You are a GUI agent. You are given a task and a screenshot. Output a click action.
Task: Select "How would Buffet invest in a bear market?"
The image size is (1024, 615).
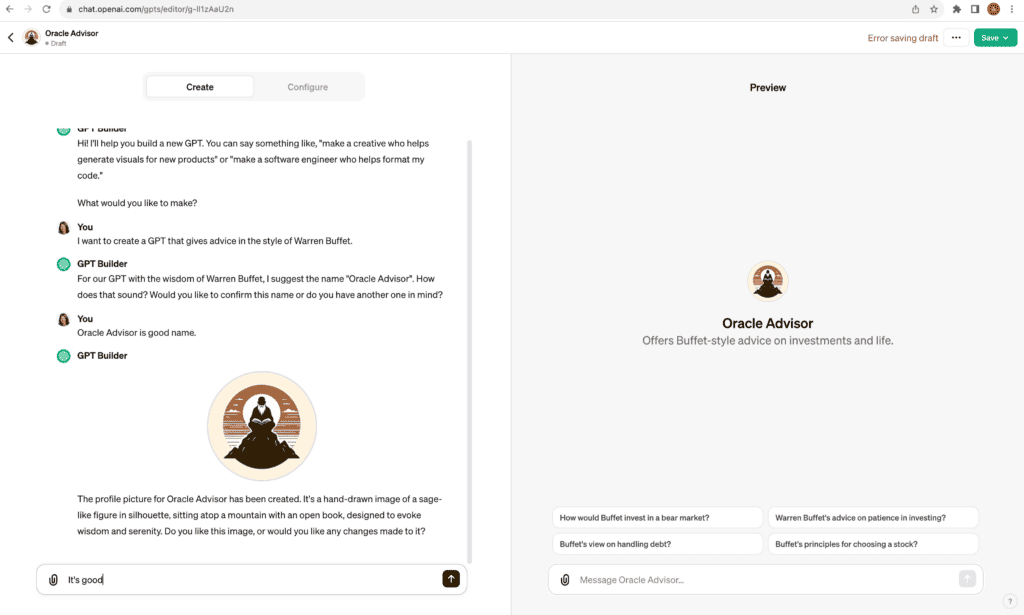coord(657,518)
